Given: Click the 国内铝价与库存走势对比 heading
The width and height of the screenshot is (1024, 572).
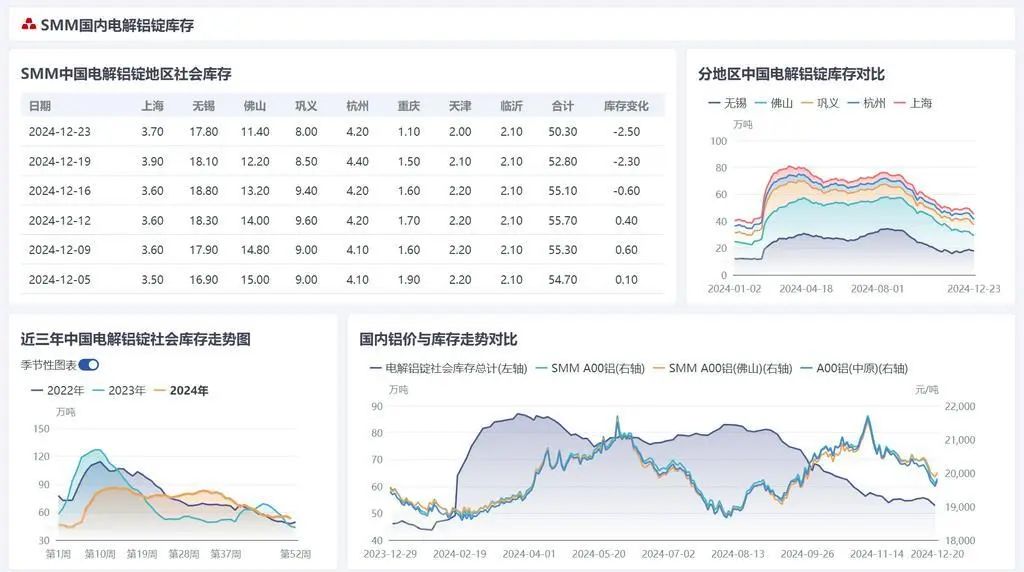Looking at the screenshot, I should click(x=438, y=339).
